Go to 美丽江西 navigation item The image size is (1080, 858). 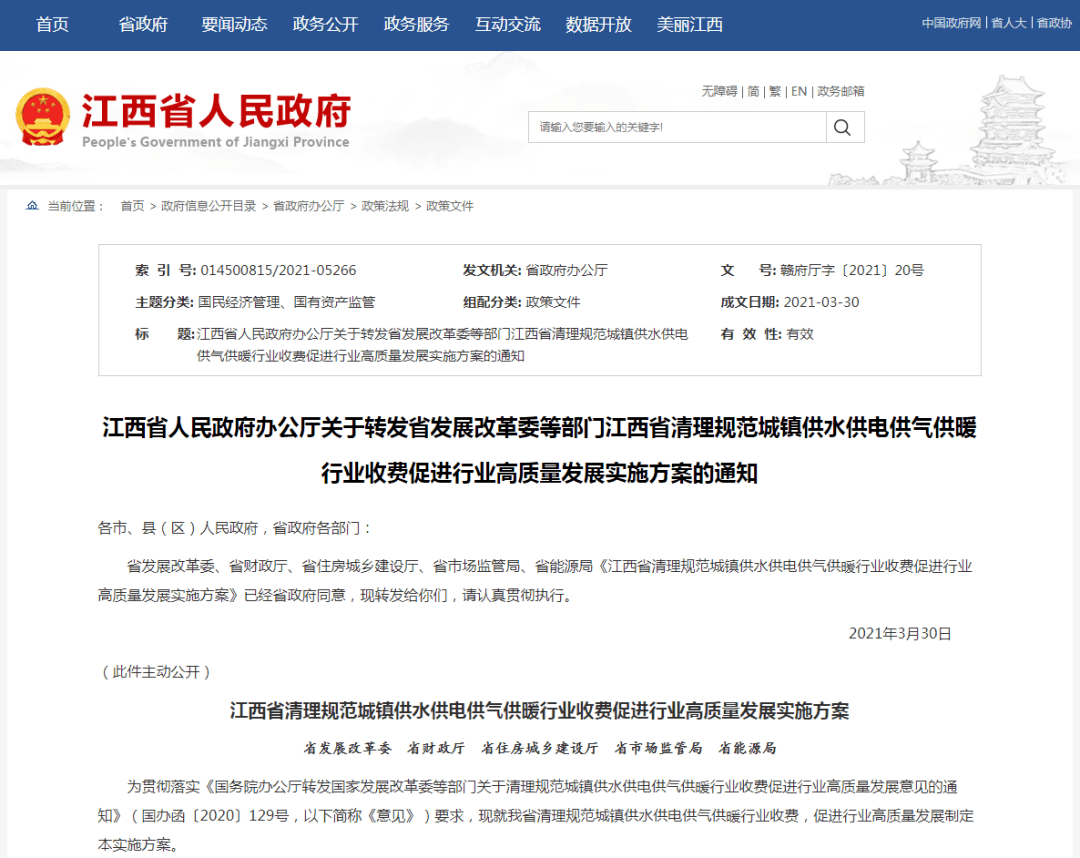pyautogui.click(x=689, y=25)
